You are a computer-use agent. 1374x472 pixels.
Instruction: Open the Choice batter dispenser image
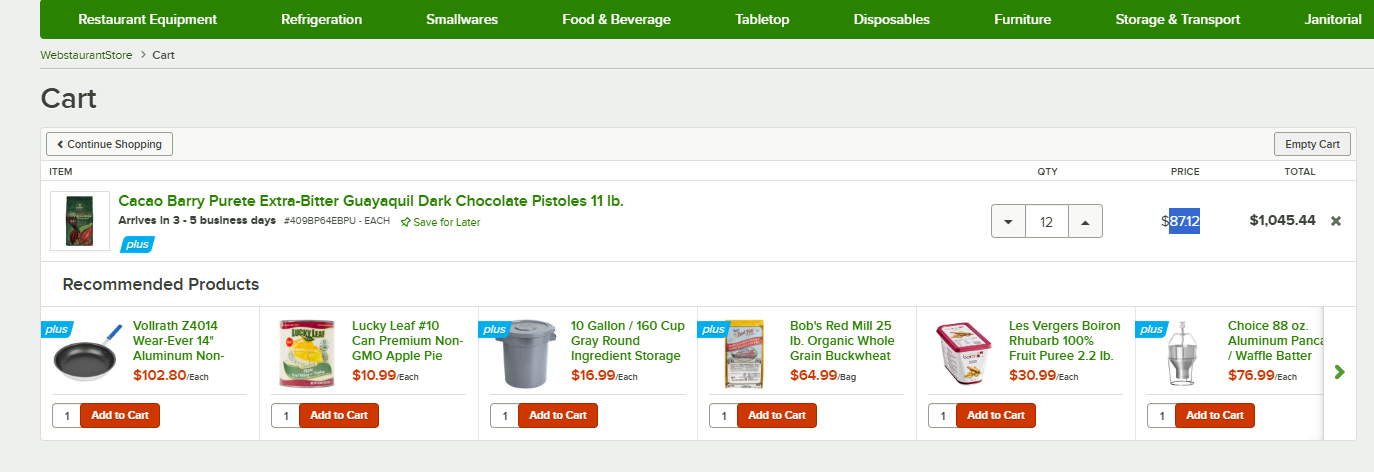click(1184, 355)
